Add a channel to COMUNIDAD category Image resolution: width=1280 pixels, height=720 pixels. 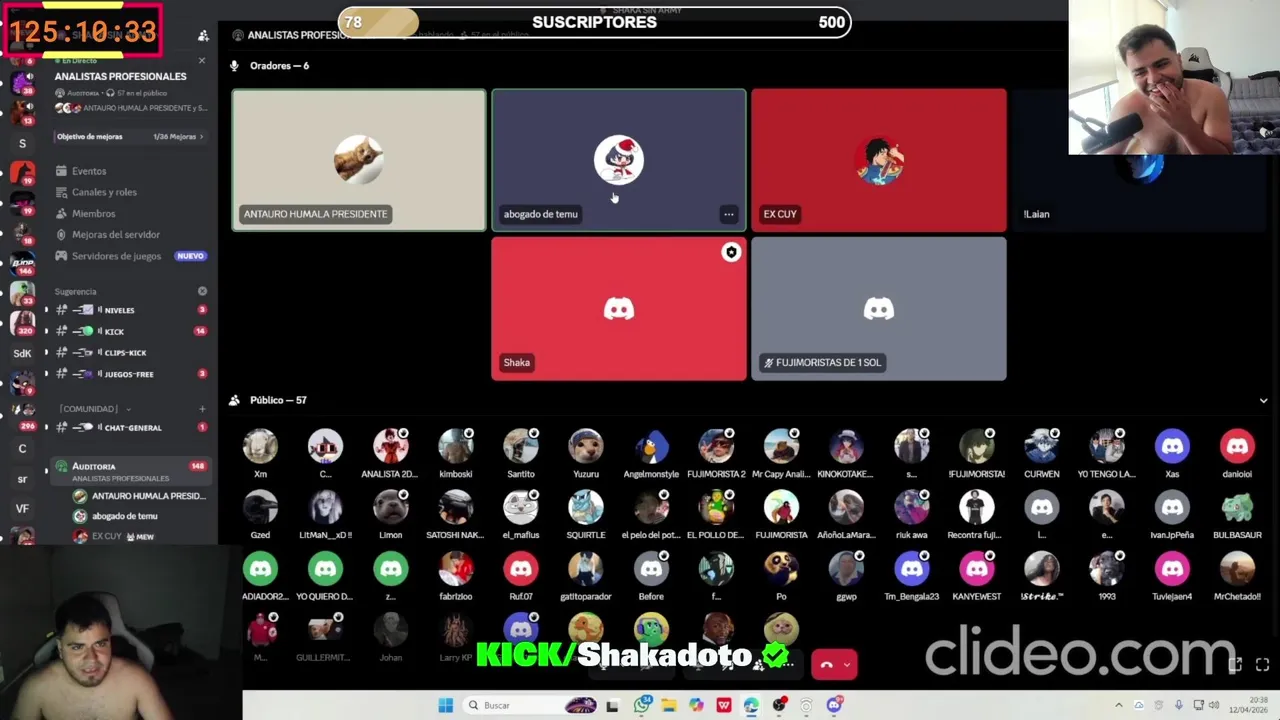pyautogui.click(x=202, y=409)
